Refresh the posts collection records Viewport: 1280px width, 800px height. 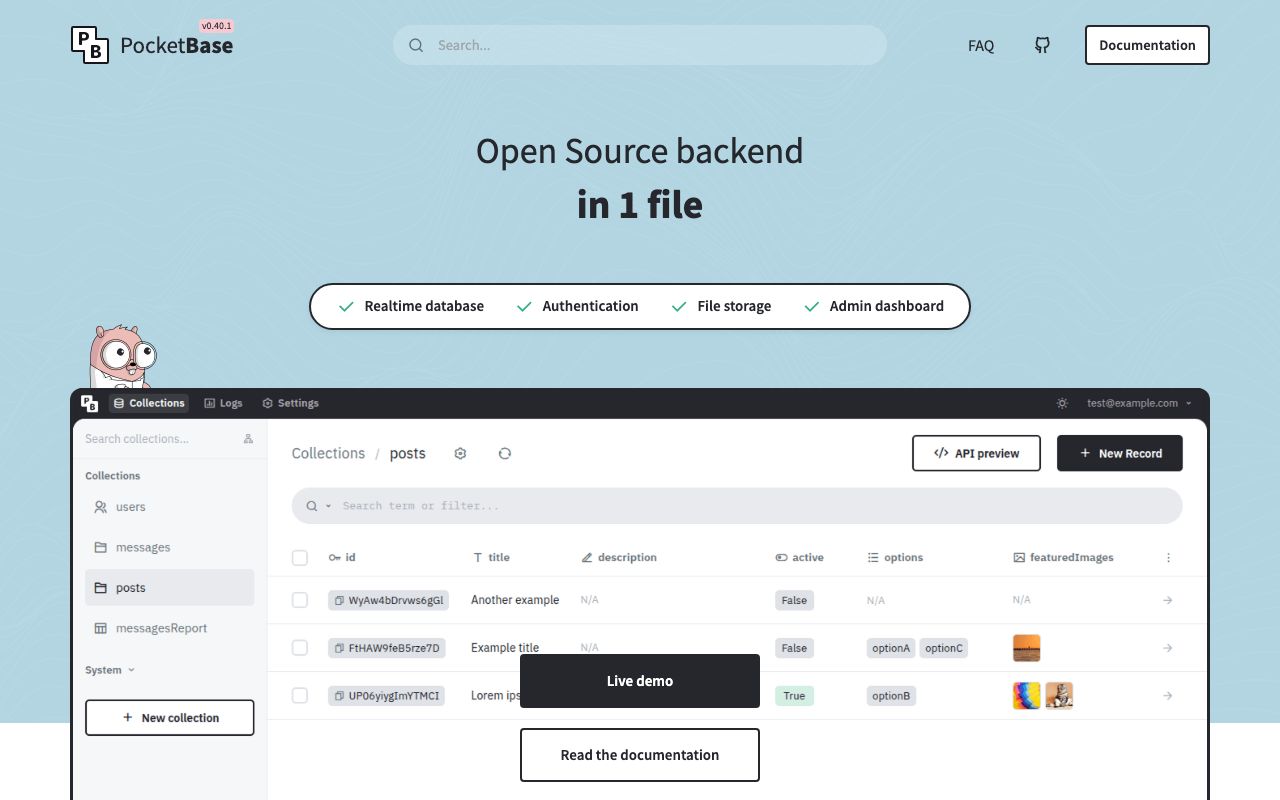(x=505, y=453)
